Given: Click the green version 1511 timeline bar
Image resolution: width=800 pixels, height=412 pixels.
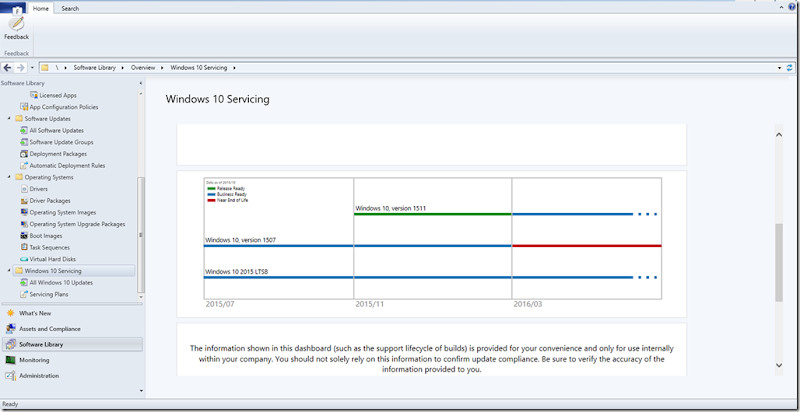Looking at the screenshot, I should pos(432,214).
